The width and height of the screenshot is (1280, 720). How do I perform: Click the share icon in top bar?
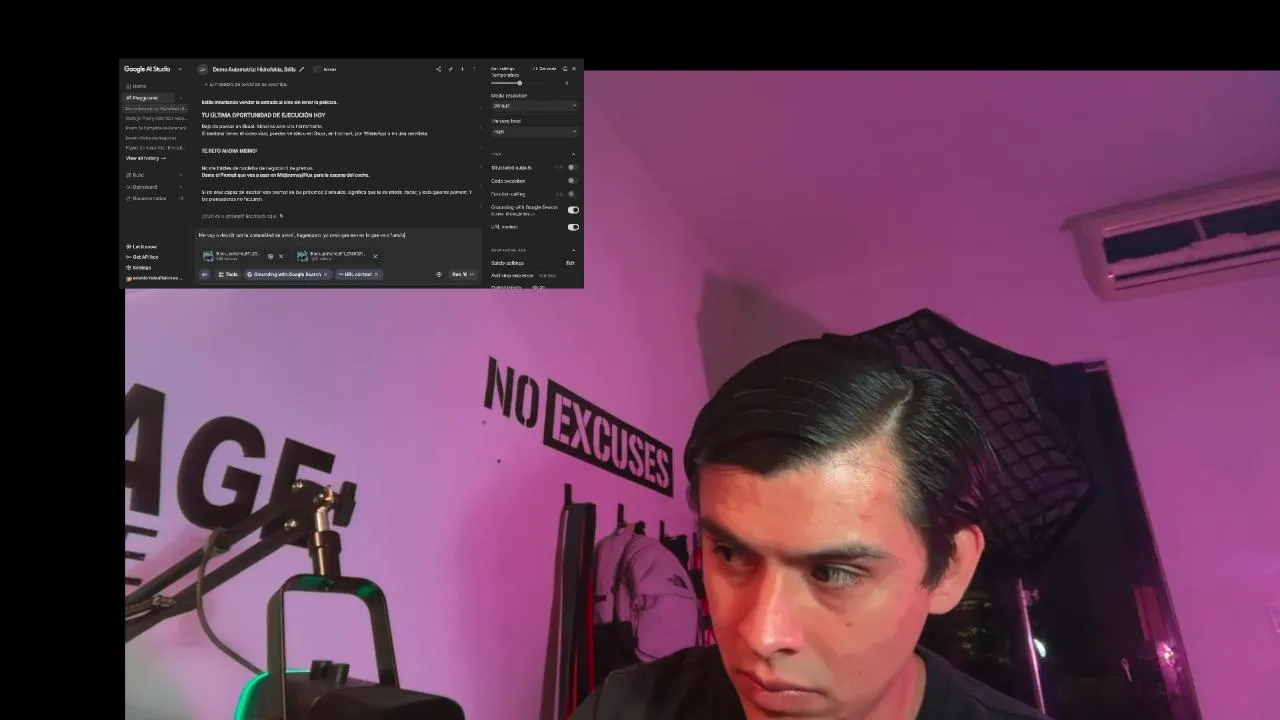pos(438,69)
